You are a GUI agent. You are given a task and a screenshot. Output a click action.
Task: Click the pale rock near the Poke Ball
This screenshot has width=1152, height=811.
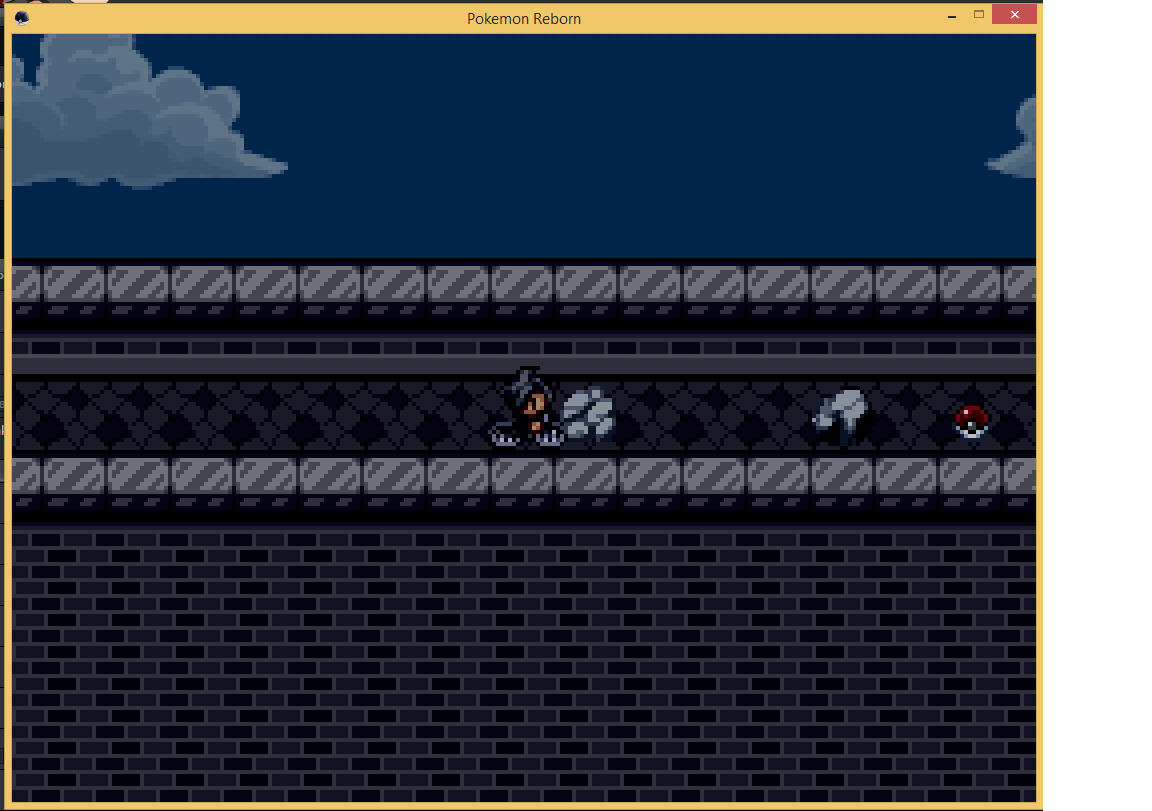(840, 417)
